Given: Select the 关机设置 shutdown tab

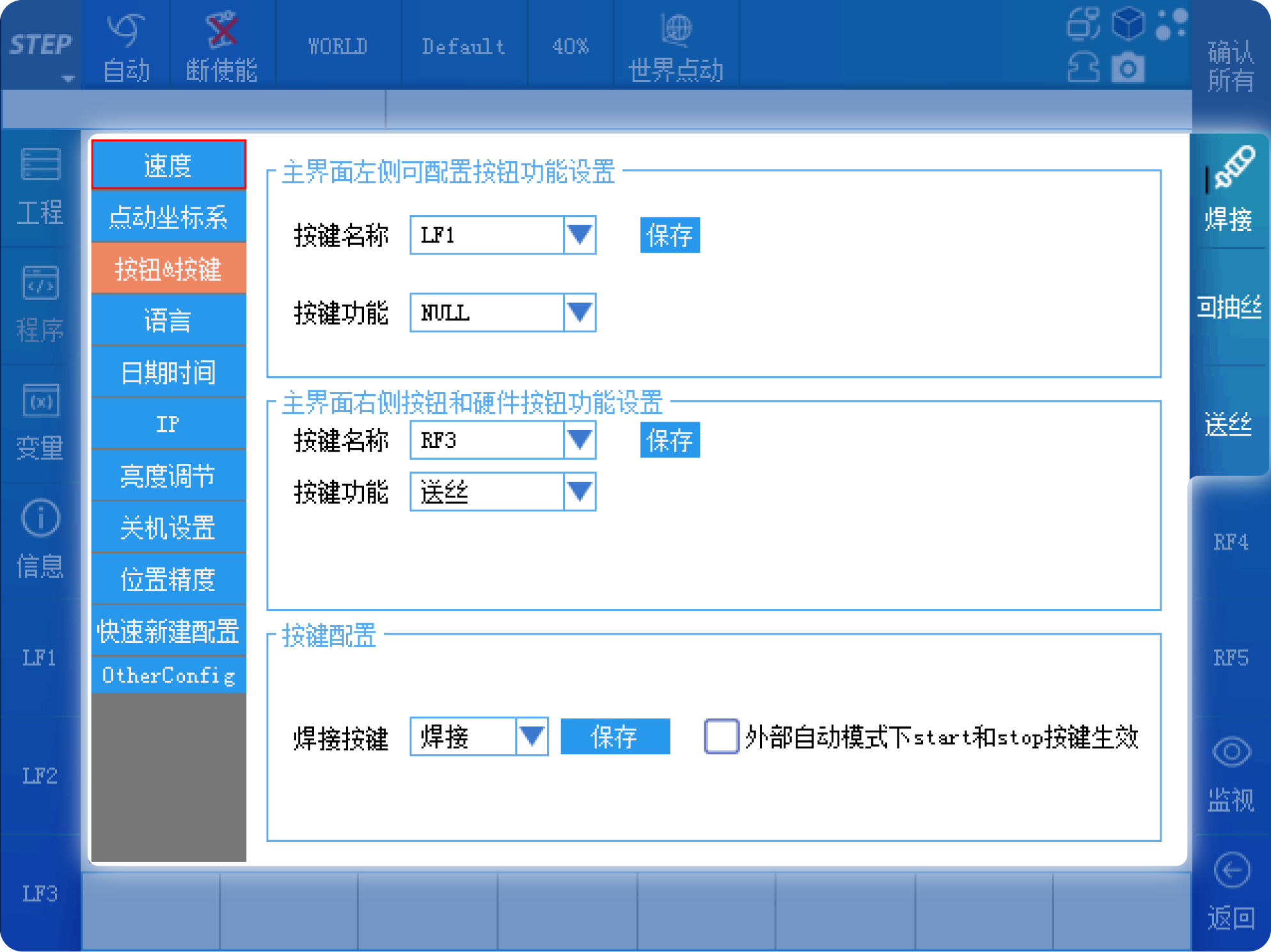Looking at the screenshot, I should 169,528.
